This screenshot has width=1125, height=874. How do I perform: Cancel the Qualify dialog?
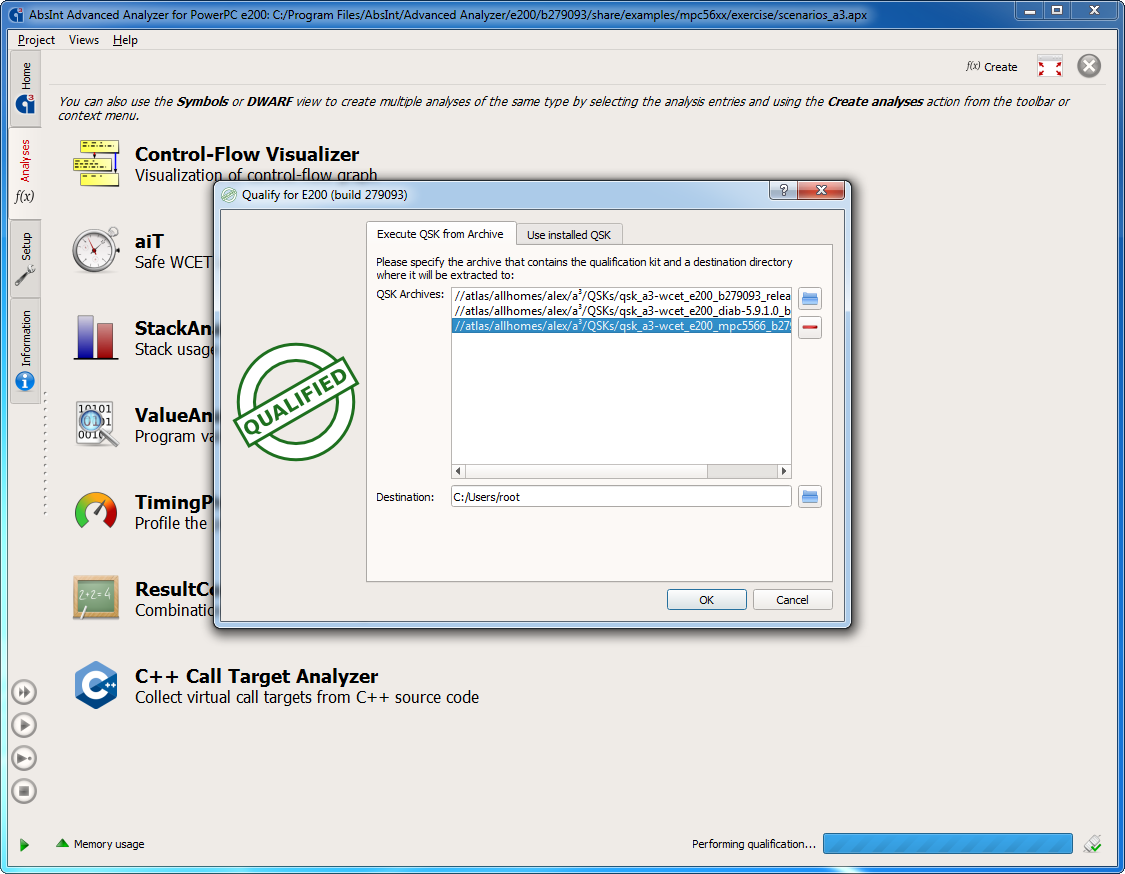792,600
